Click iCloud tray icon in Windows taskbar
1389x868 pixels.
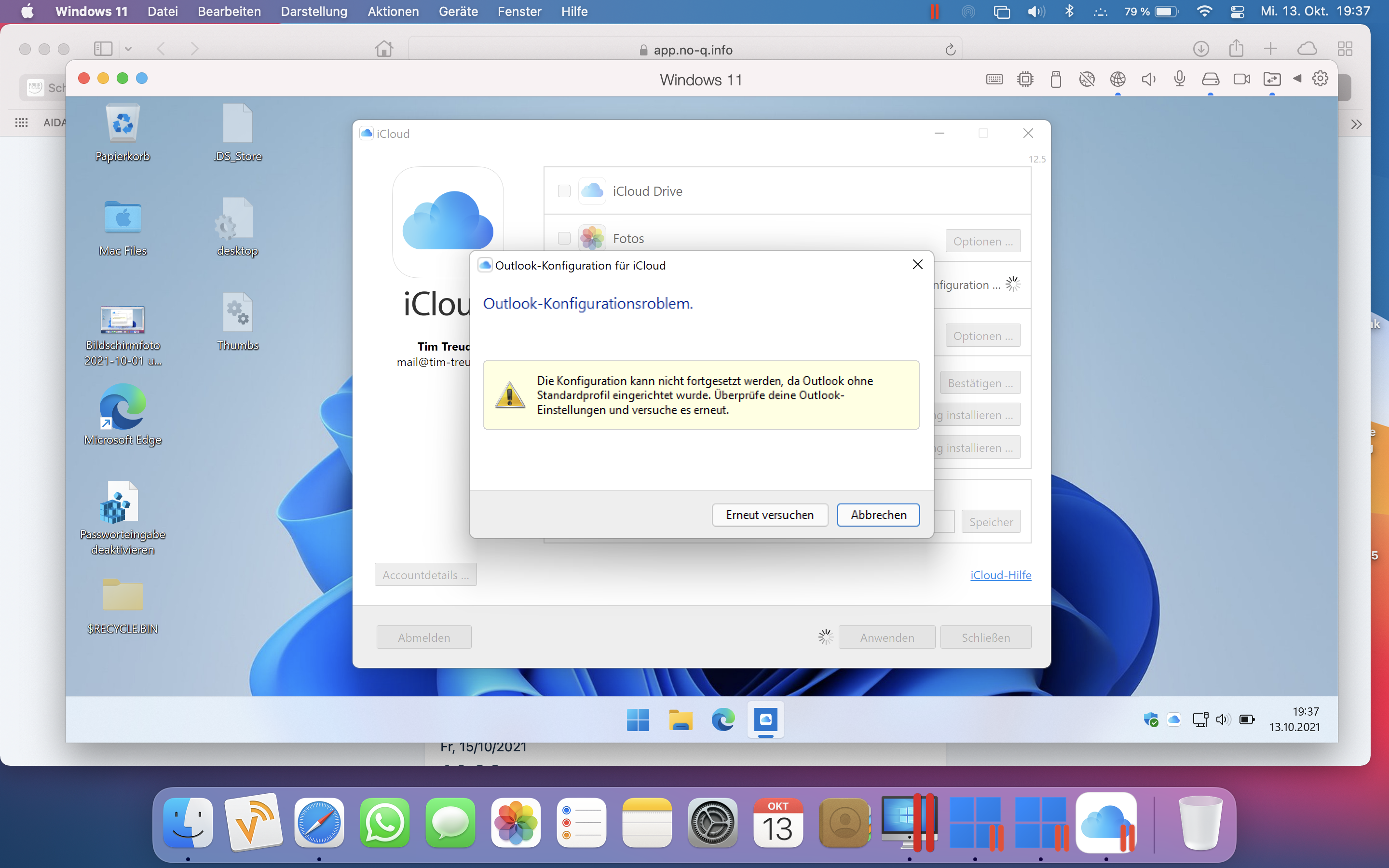(1174, 719)
